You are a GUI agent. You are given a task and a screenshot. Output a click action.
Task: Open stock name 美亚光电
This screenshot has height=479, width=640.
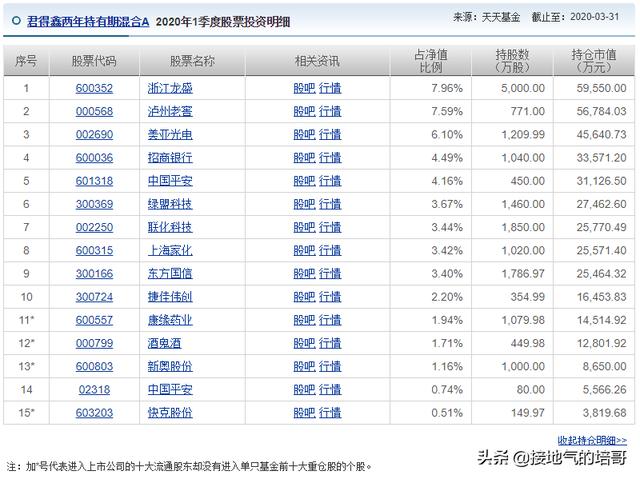170,135
